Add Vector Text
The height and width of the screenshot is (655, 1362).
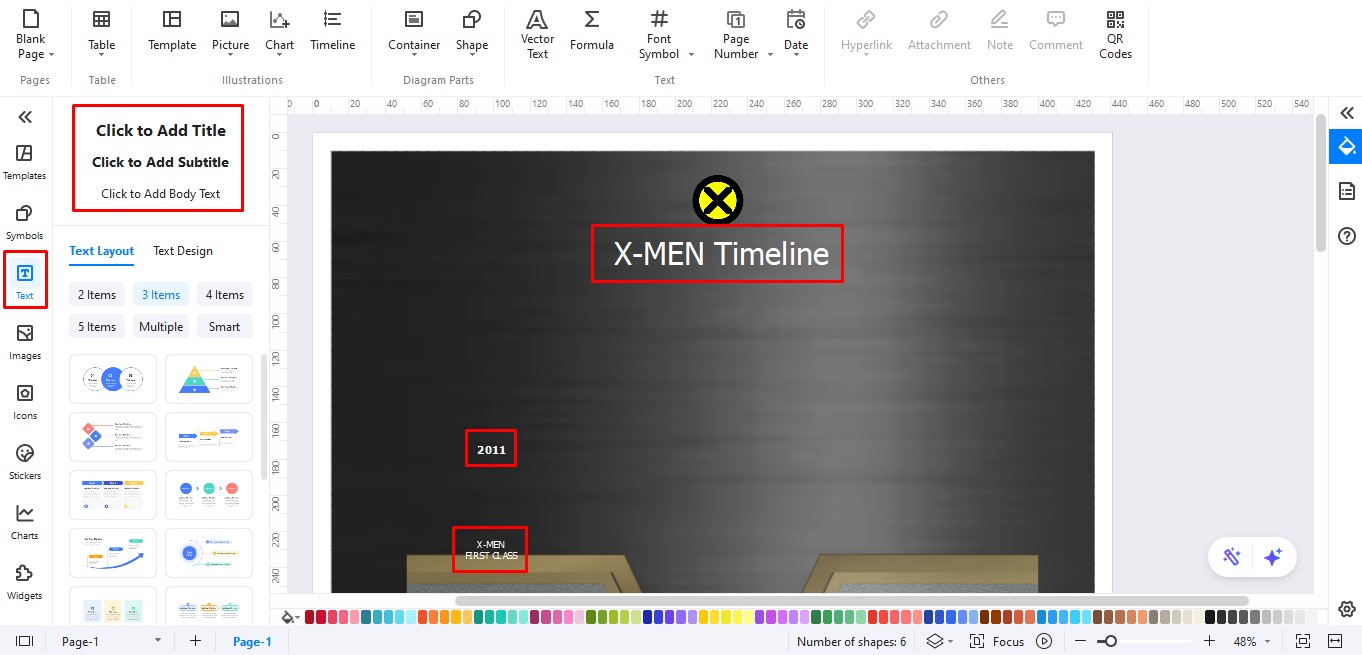click(537, 35)
